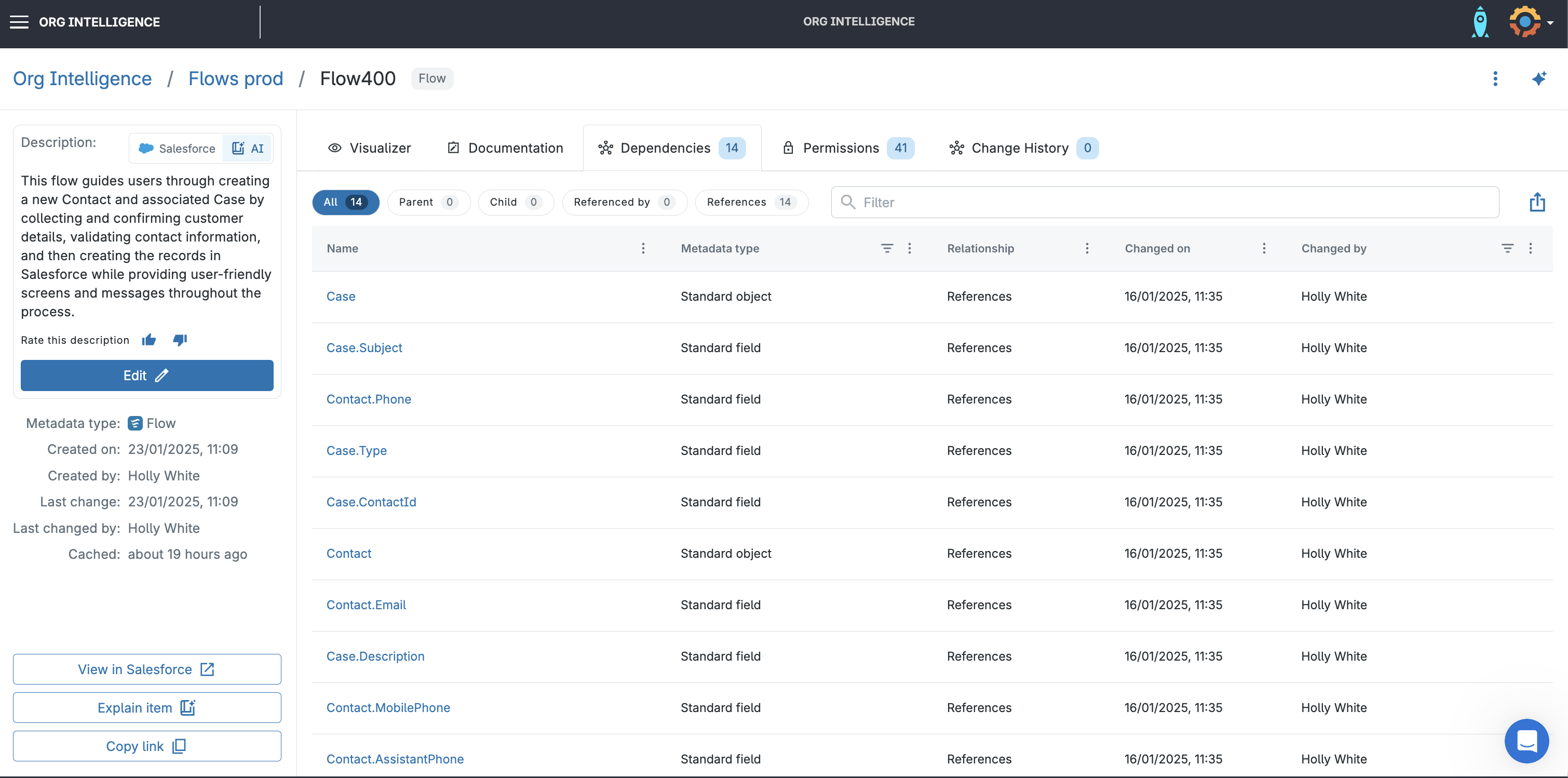Click the Flow metadata type icon
1568x778 pixels.
134,422
